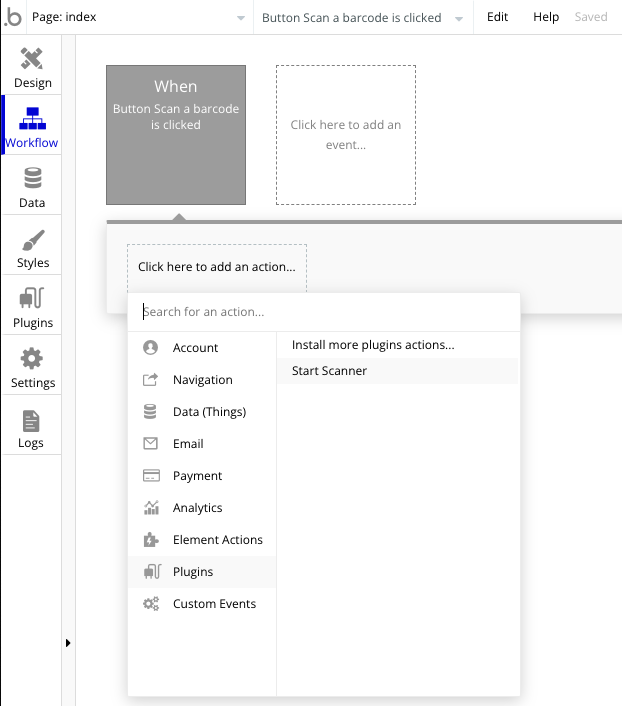Click the Analytics chart icon
622x706 pixels.
tap(151, 507)
